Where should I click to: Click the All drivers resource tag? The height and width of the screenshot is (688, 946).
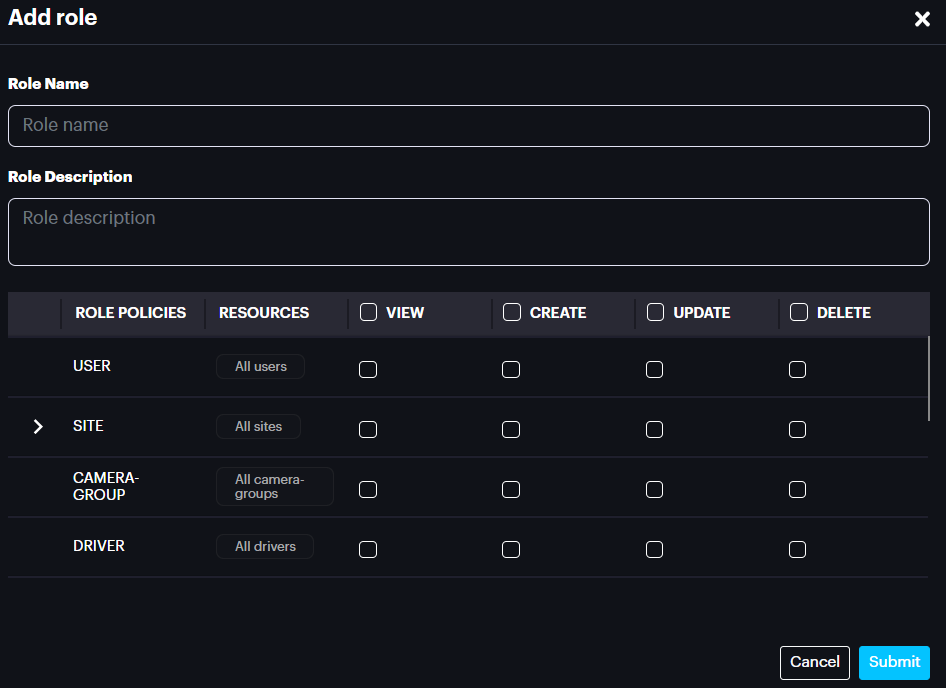265,547
